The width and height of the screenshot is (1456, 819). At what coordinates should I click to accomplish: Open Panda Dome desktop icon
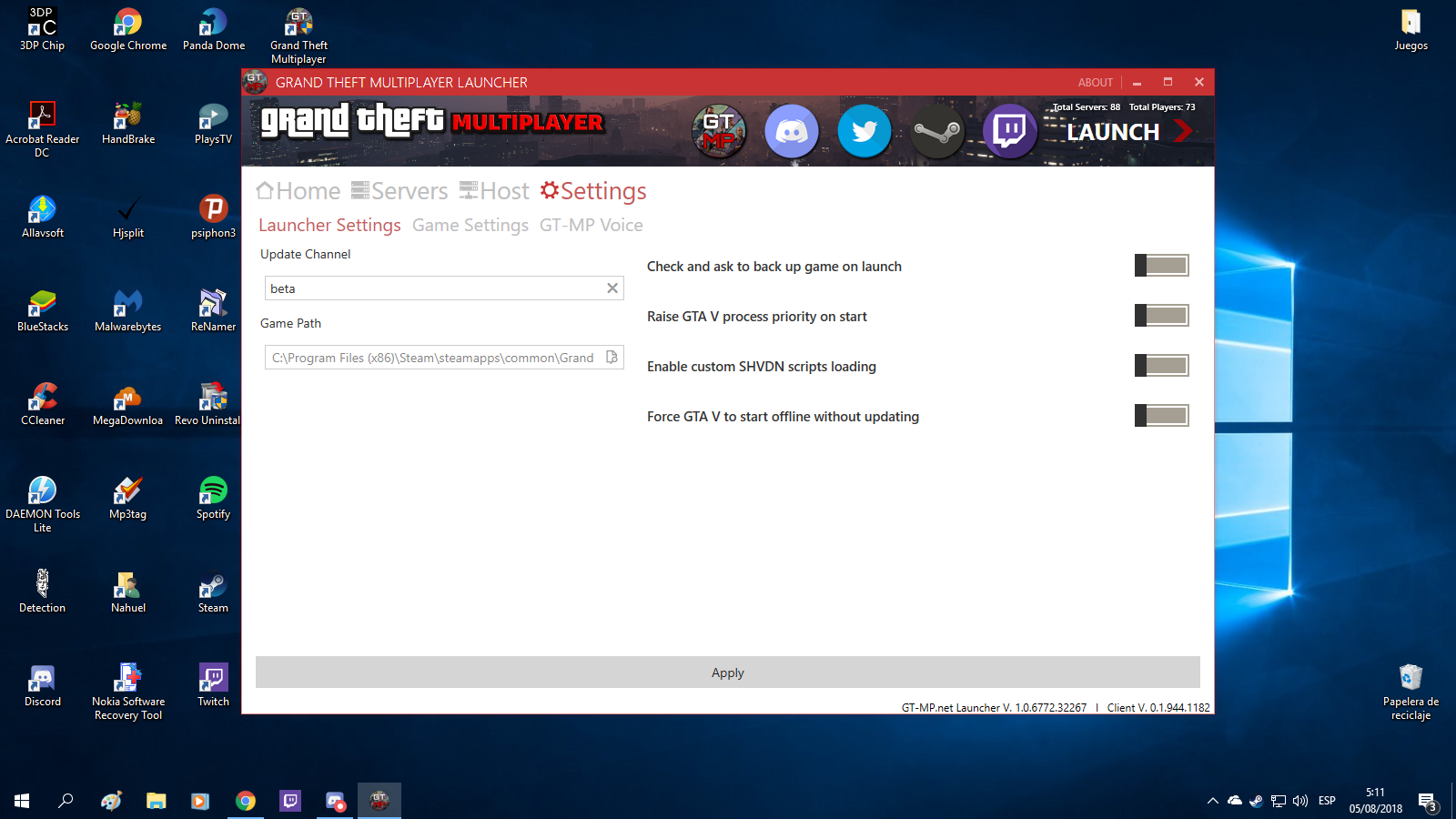point(214,30)
